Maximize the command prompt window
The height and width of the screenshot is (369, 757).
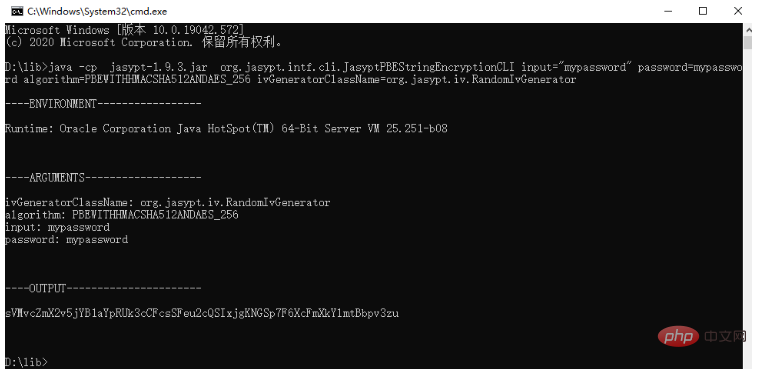(703, 11)
